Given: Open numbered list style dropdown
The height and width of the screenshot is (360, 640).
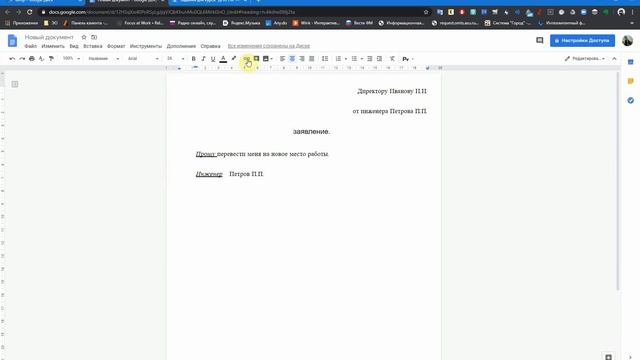Looking at the screenshot, I should [x=346, y=59].
